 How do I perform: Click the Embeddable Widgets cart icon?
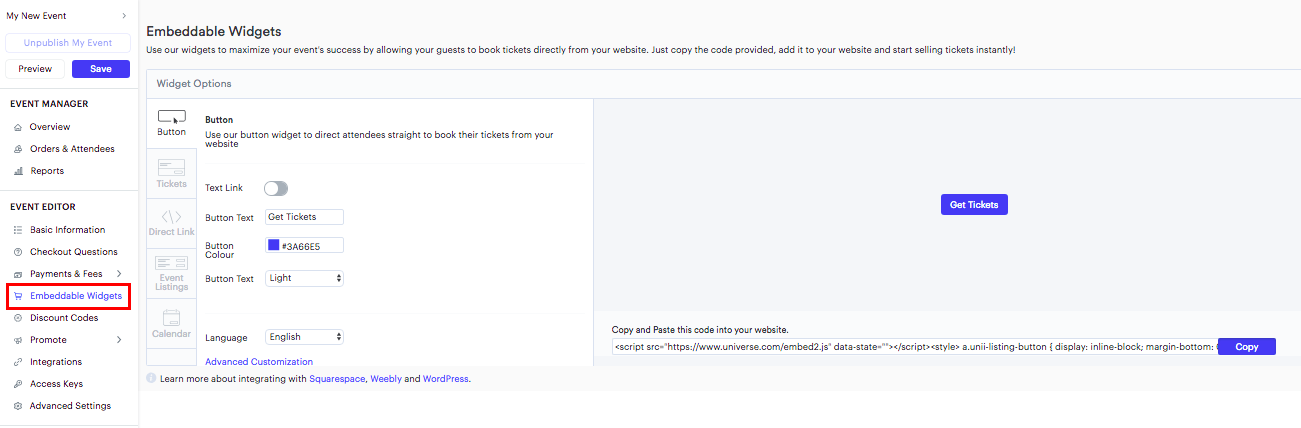tap(17, 296)
